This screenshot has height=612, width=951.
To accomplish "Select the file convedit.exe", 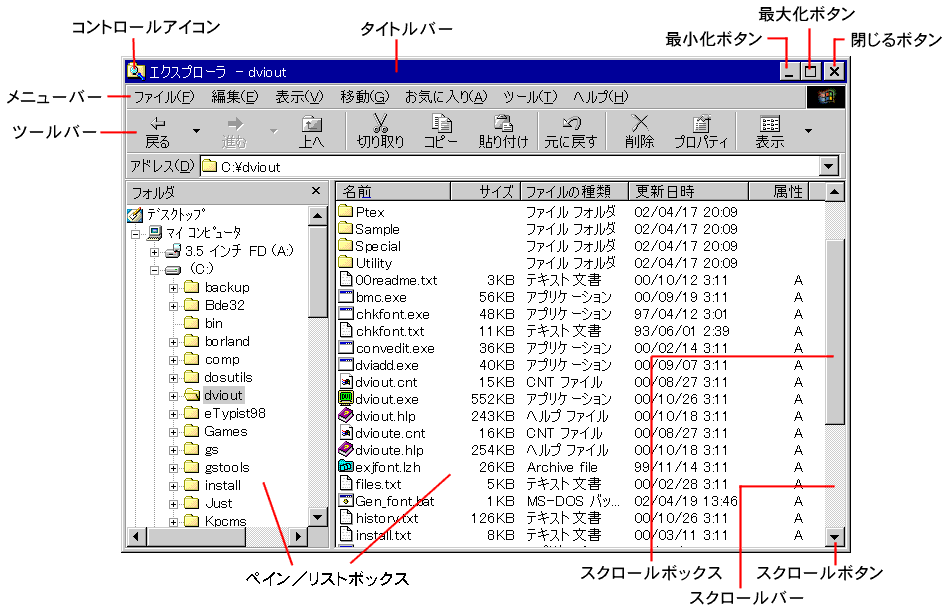I will tap(395, 348).
